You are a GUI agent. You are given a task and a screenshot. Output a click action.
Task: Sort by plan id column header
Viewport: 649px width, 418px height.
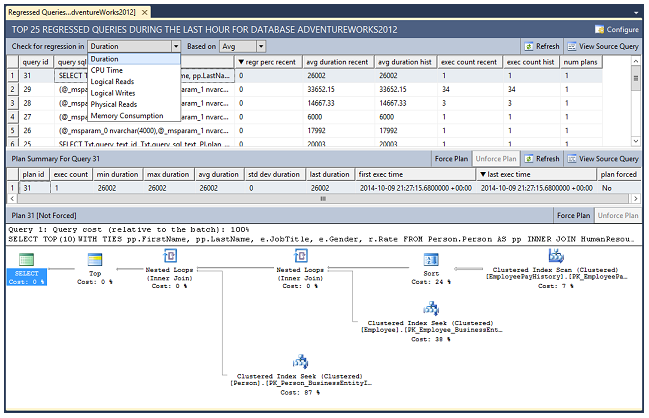[34, 174]
